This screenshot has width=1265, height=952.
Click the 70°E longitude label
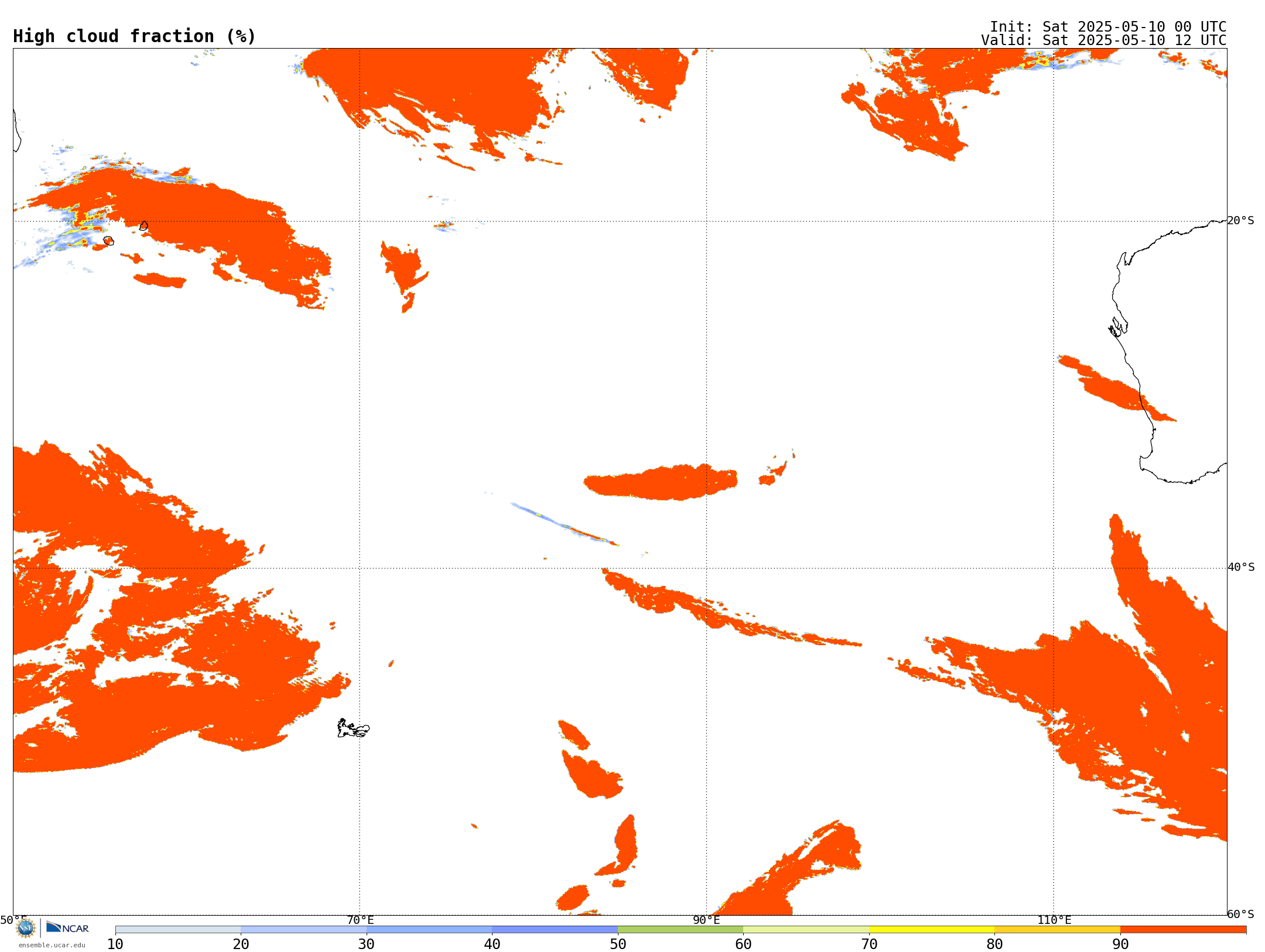pos(360,920)
